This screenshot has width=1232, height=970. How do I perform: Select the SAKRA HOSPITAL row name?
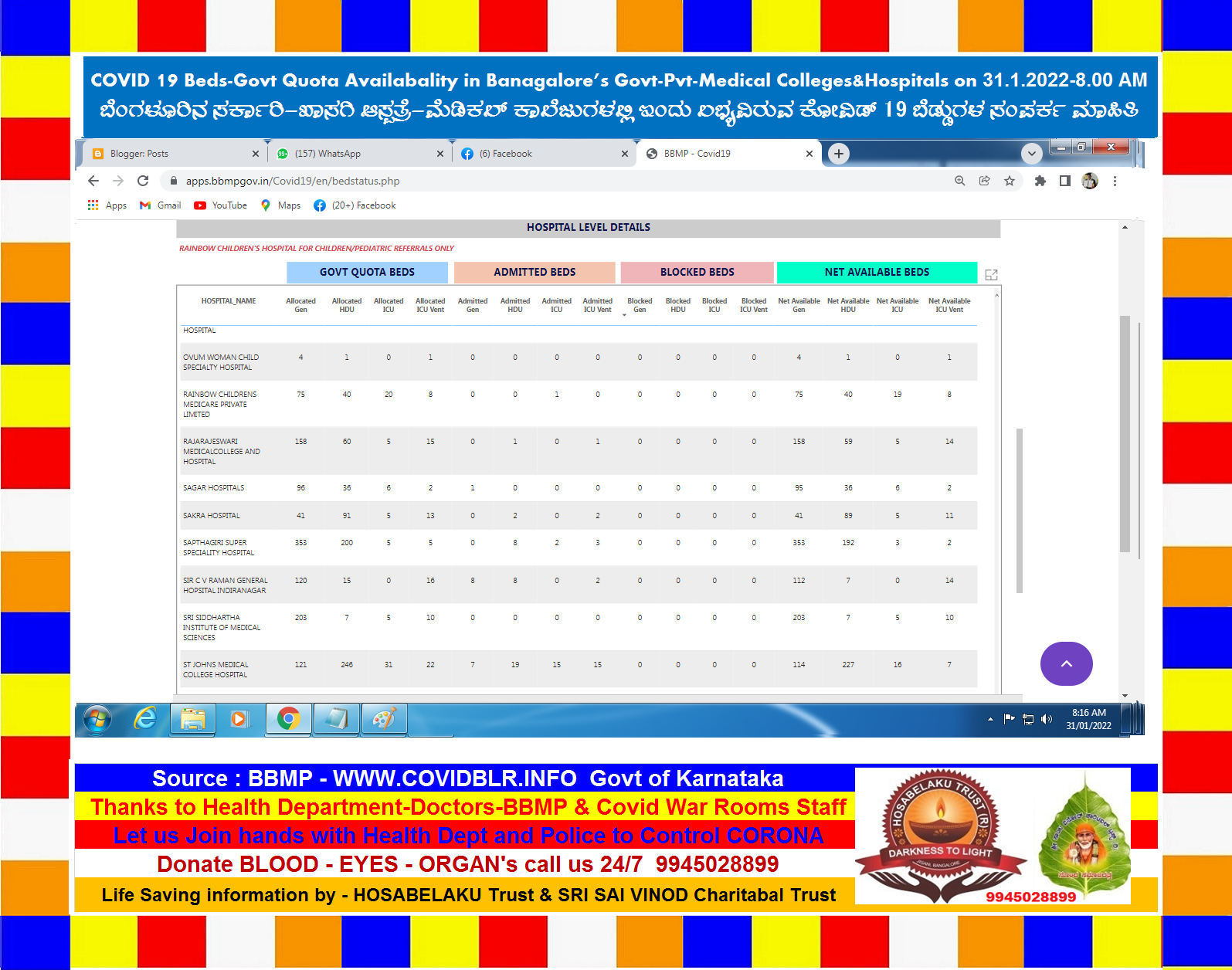212,516
